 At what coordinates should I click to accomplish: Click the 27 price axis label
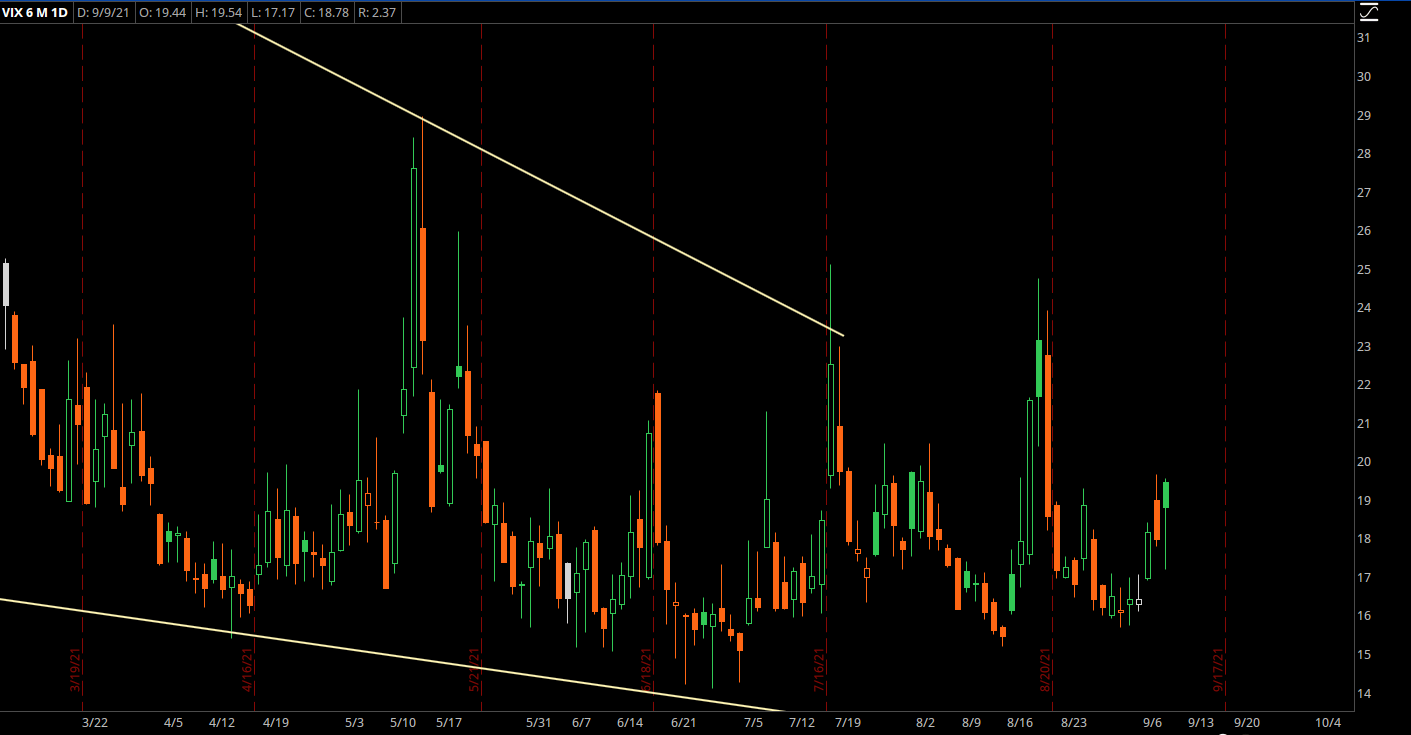pos(1362,192)
